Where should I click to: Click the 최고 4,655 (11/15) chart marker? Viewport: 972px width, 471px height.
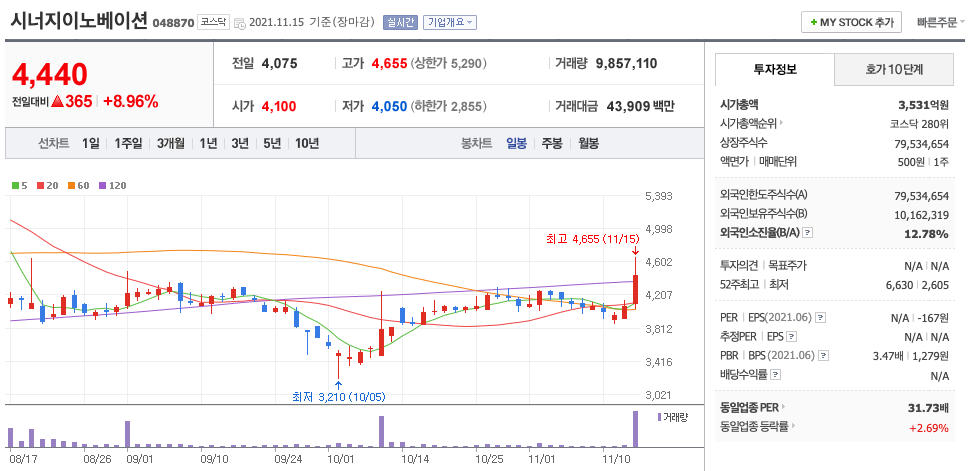point(591,239)
